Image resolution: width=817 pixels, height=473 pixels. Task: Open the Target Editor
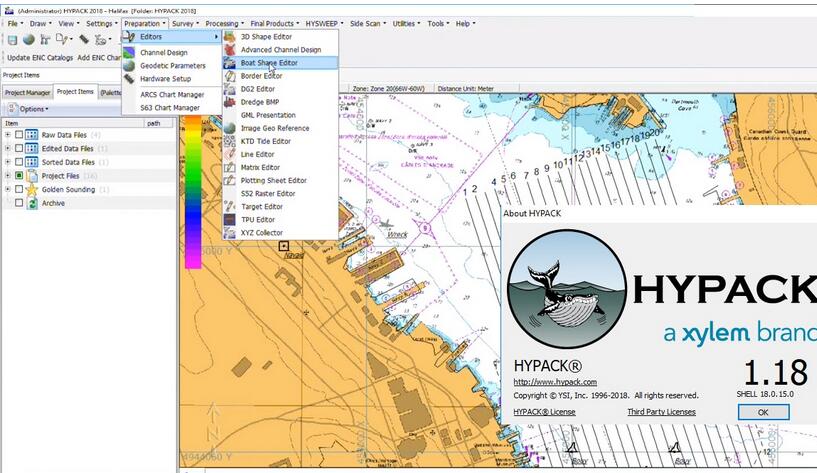pos(281,206)
